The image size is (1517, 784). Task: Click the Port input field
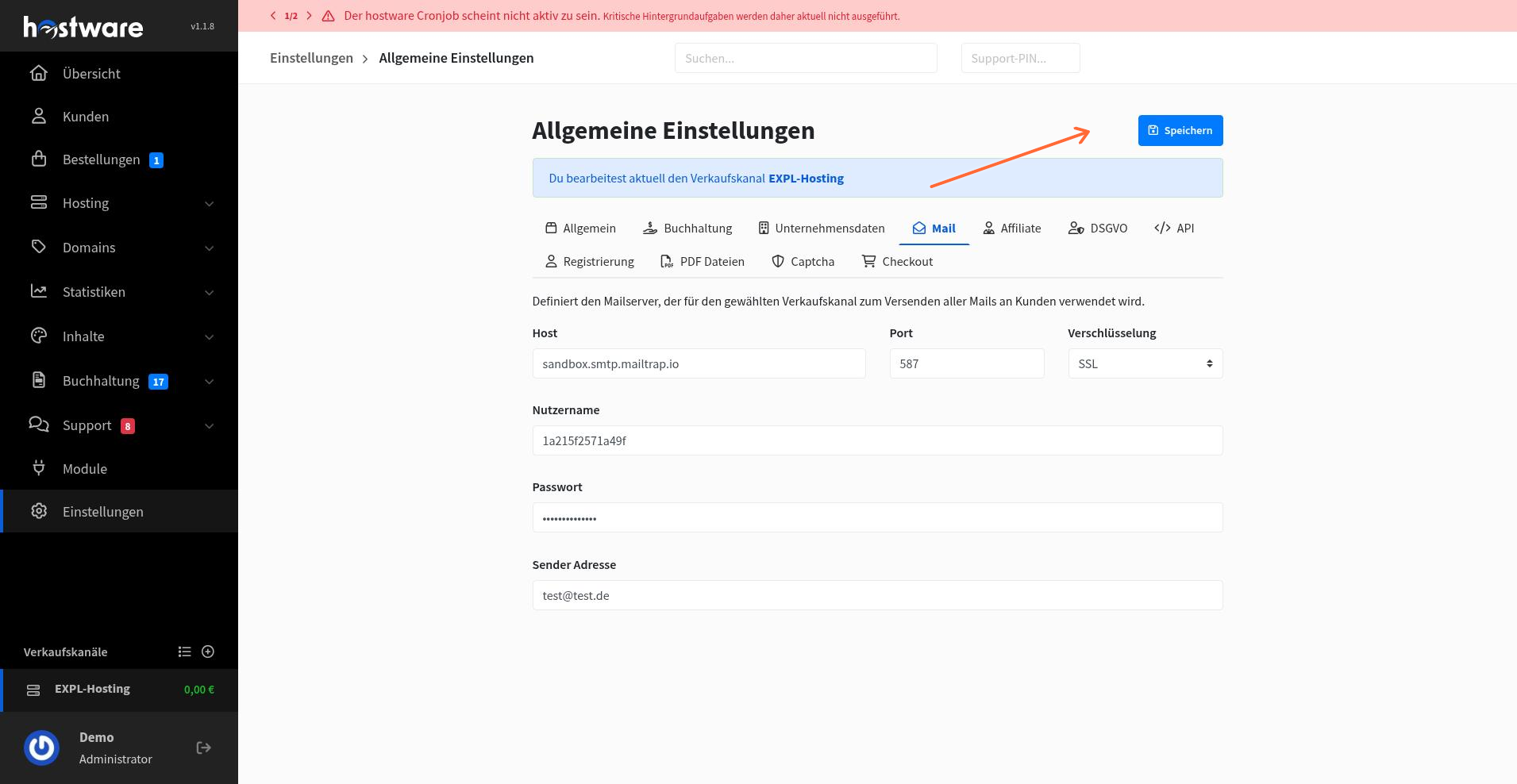coord(967,363)
